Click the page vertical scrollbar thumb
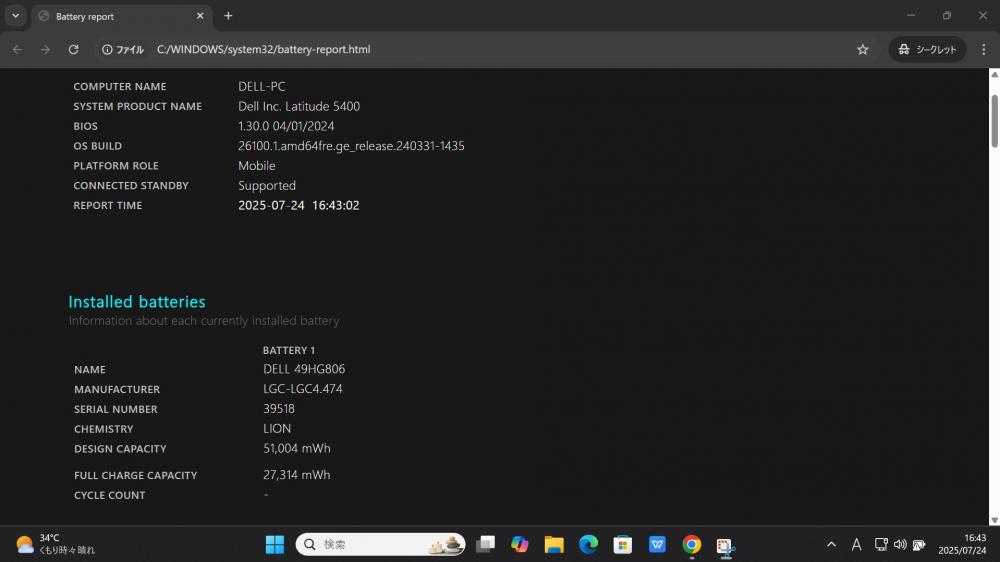 (994, 121)
